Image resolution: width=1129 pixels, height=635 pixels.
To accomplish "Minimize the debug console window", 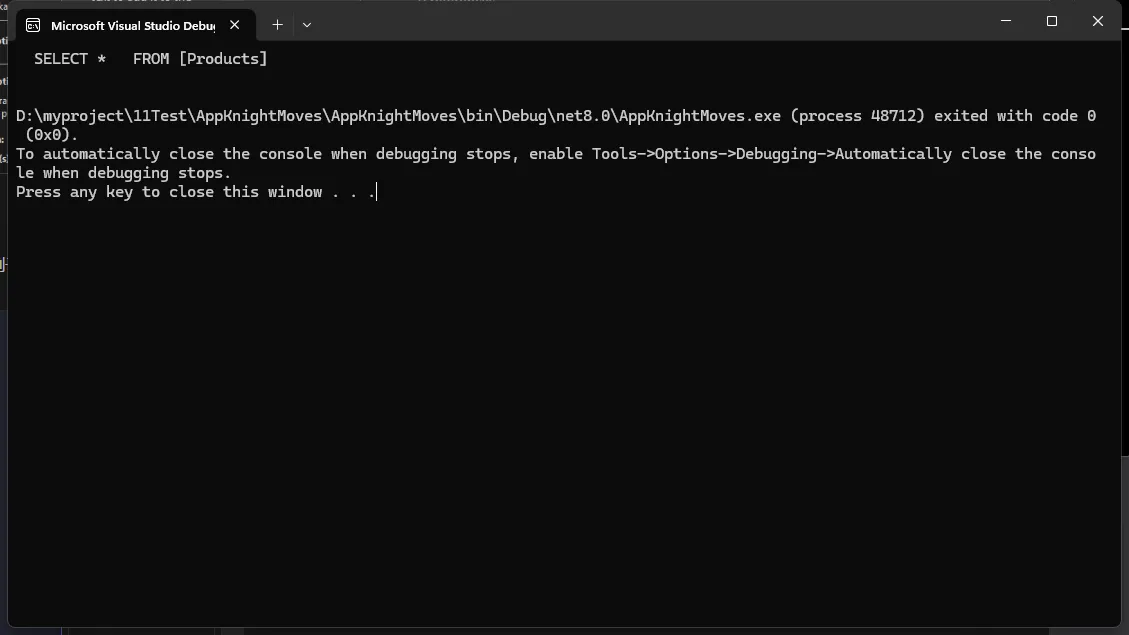I will click(x=1005, y=21).
